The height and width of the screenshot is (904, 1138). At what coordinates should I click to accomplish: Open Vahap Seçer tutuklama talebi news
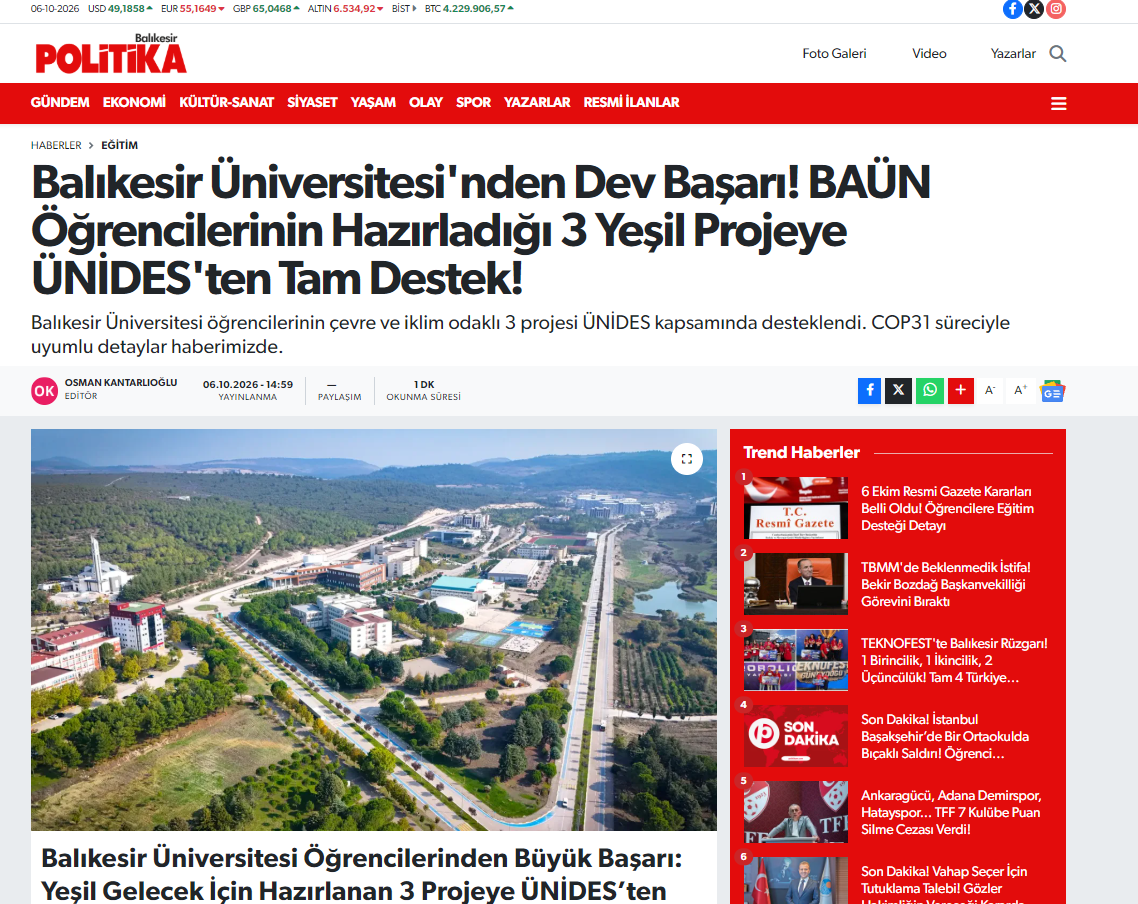click(943, 882)
